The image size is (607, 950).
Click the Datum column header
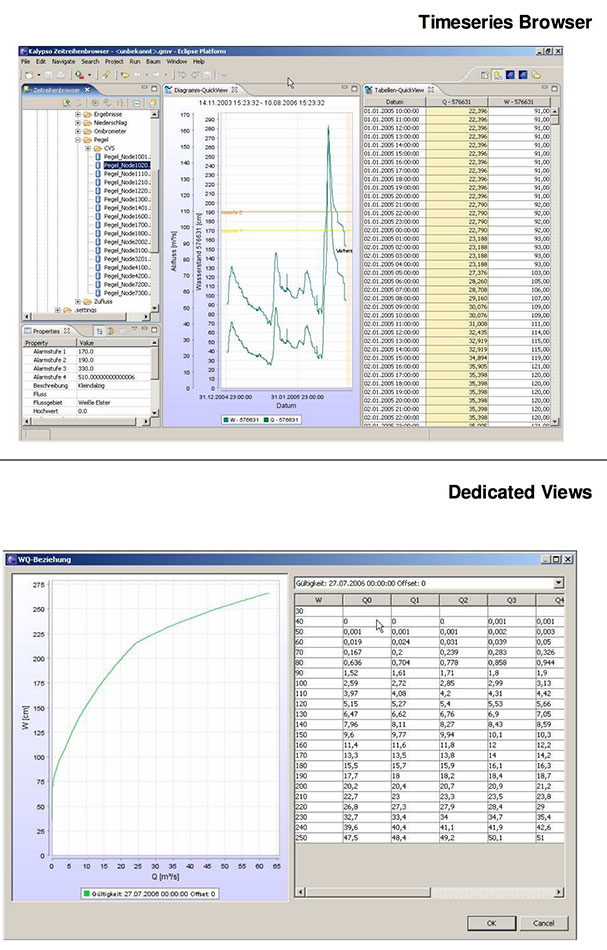tap(394, 102)
